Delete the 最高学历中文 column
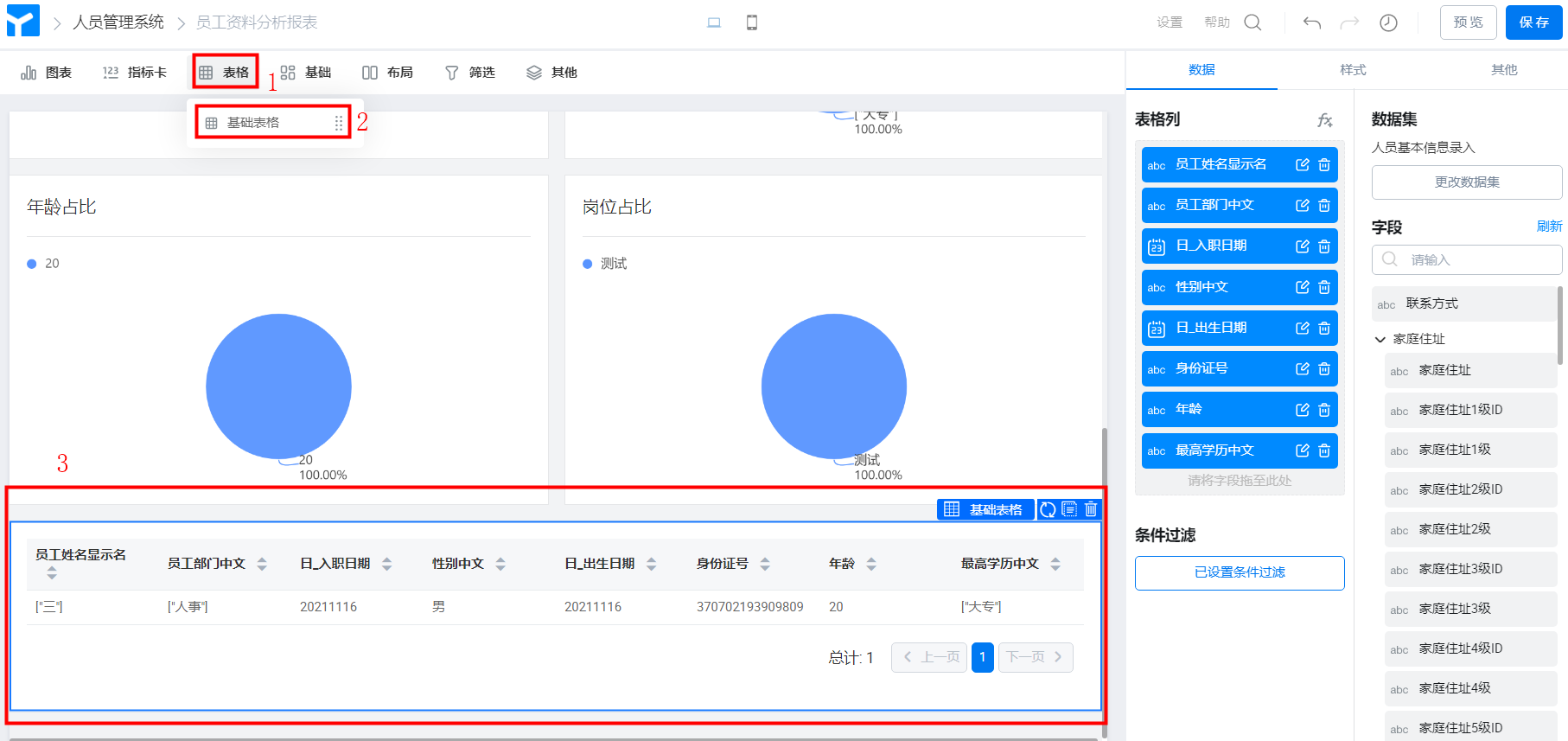Screen dimensions: 1568x741 coord(1324,450)
